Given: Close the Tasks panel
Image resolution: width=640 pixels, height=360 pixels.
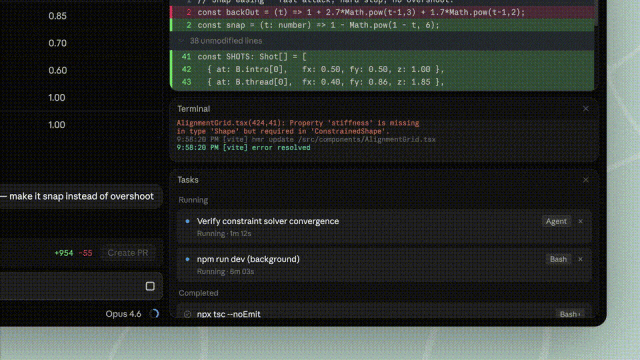Looking at the screenshot, I should [586, 180].
